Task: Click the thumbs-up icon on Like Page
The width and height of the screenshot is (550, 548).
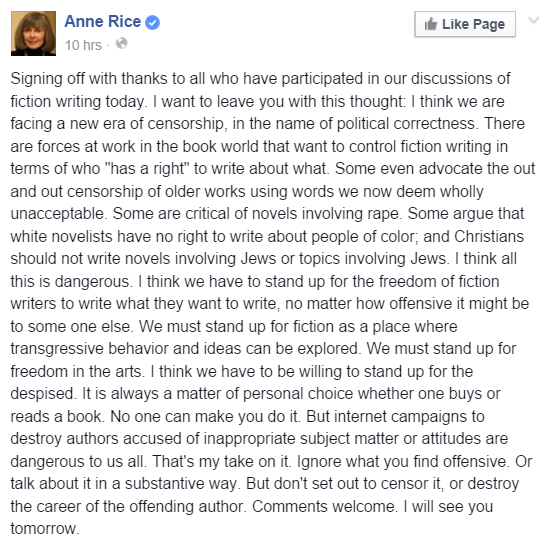Action: [430, 24]
